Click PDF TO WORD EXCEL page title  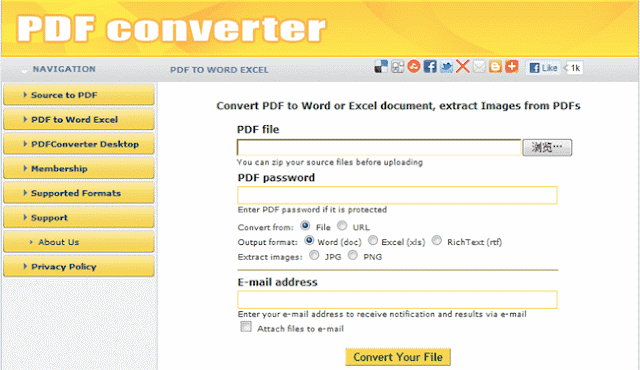219,70
